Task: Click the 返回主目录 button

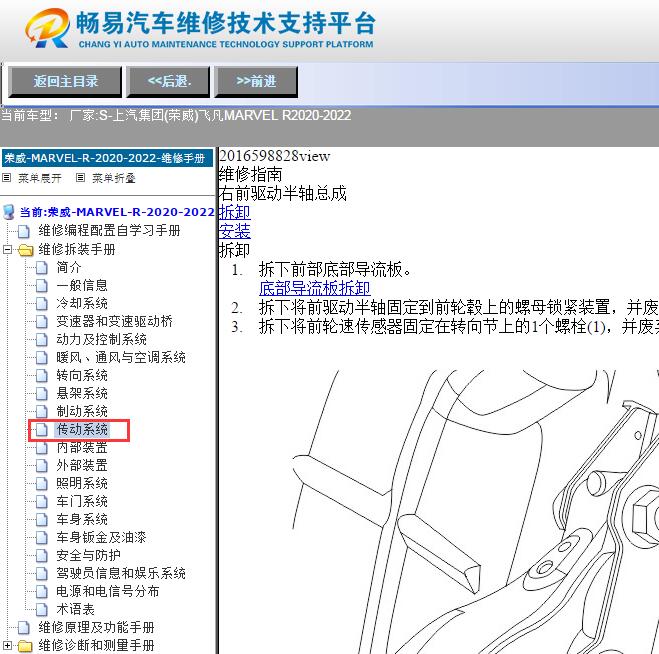Action: (65, 82)
